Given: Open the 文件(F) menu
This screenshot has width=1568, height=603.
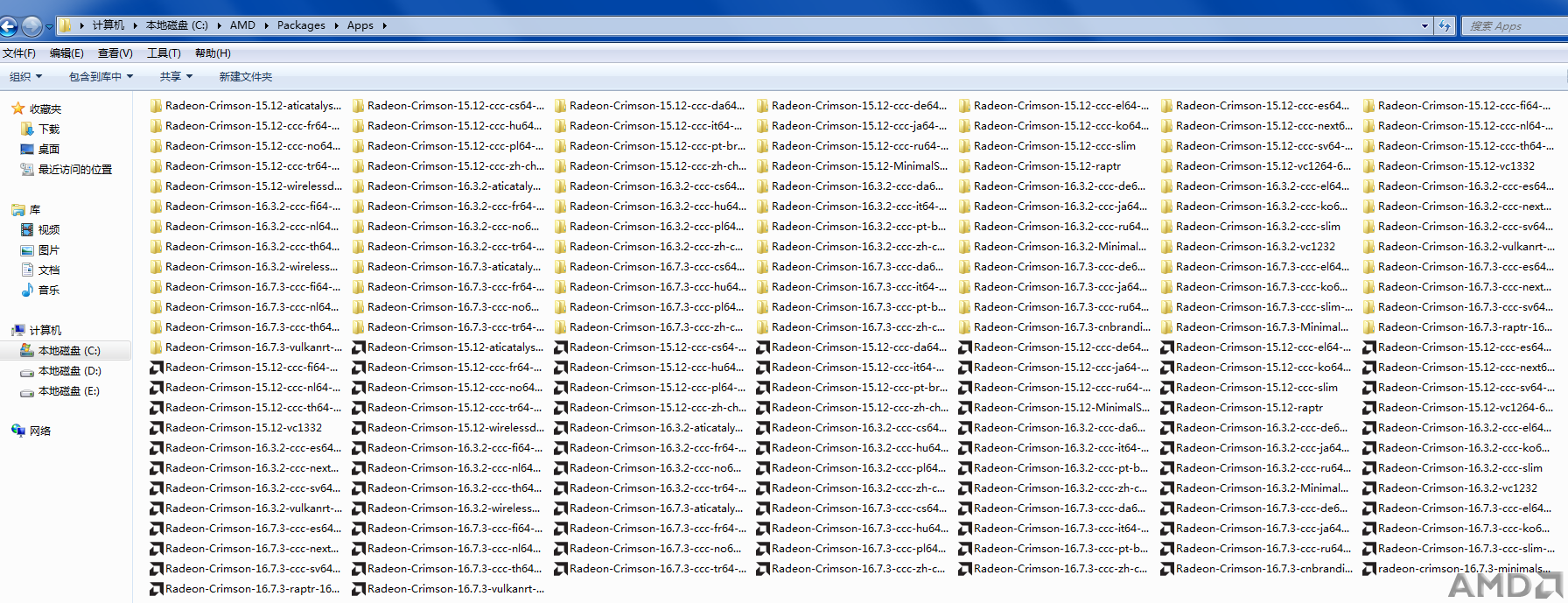Looking at the screenshot, I should coord(19,53).
